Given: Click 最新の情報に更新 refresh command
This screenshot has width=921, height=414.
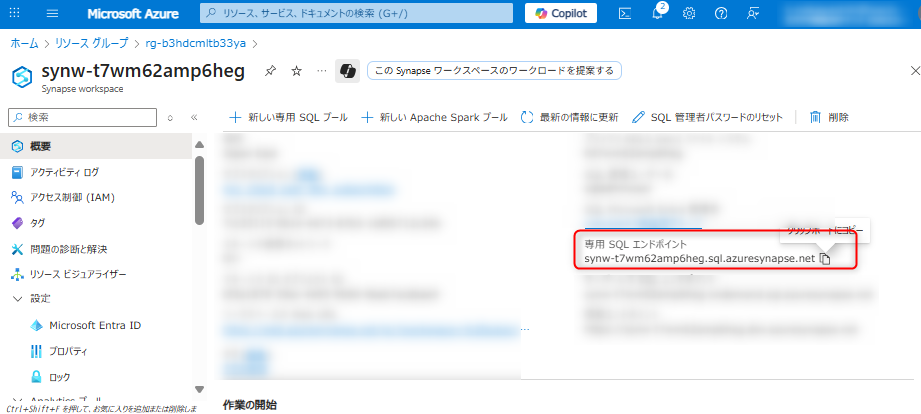Looking at the screenshot, I should [x=569, y=117].
